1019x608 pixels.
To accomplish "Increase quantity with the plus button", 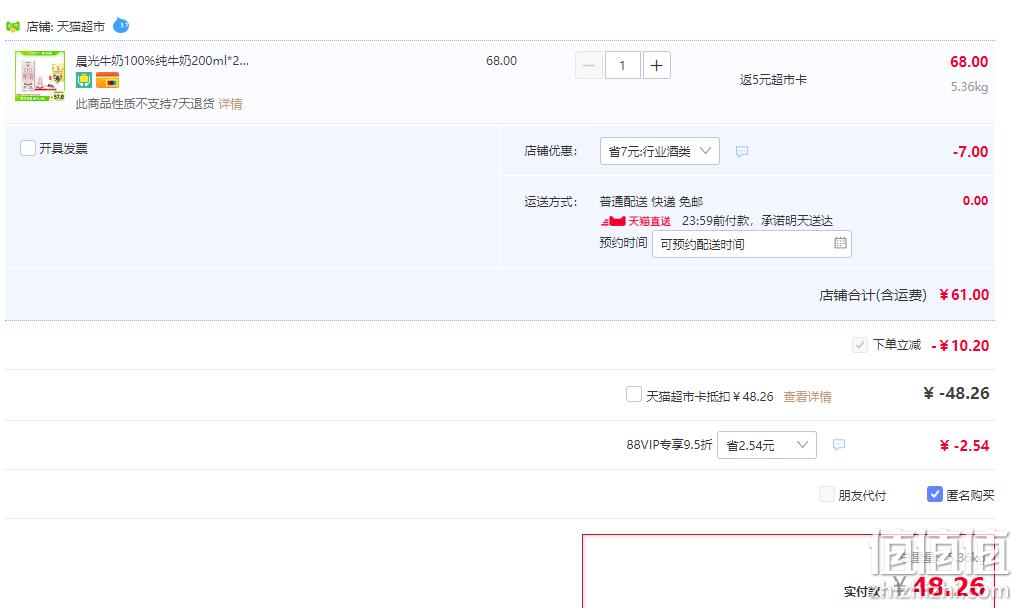I will 656,66.
